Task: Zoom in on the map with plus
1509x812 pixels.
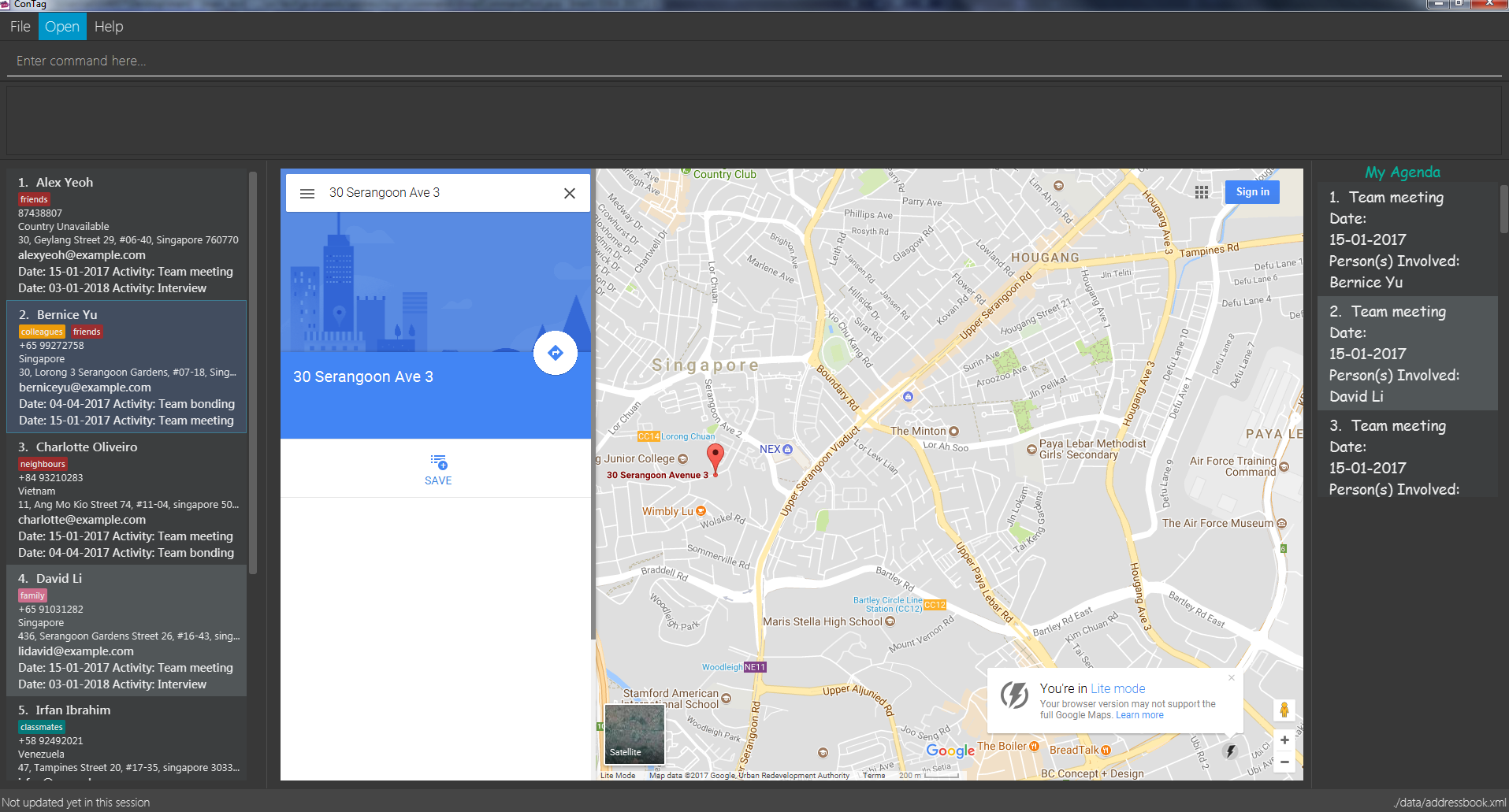Action: [x=1284, y=740]
